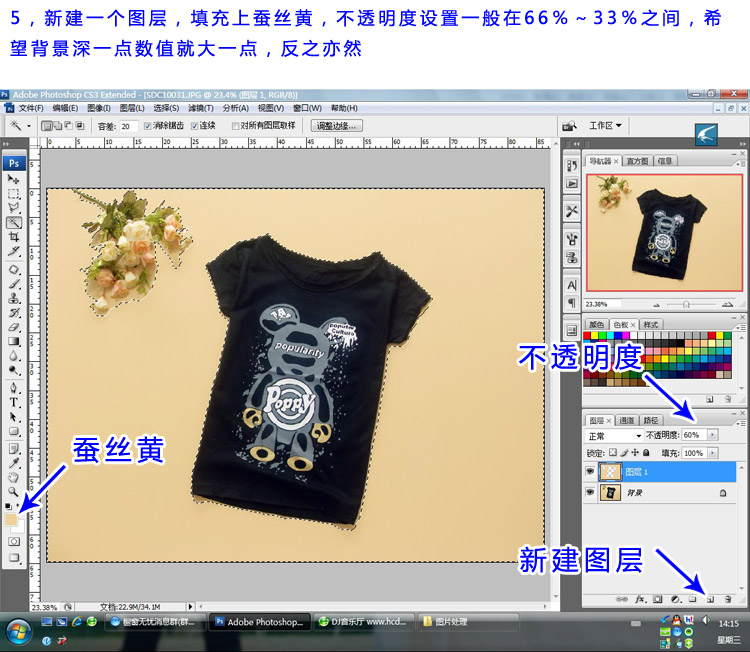
Task: Select the Path Selection tool
Action: pos(13,417)
